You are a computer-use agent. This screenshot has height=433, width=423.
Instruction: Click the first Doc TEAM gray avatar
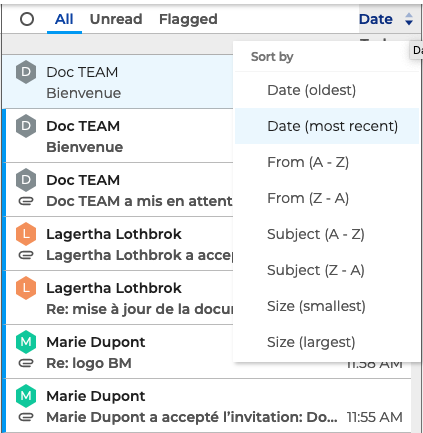click(x=26, y=72)
